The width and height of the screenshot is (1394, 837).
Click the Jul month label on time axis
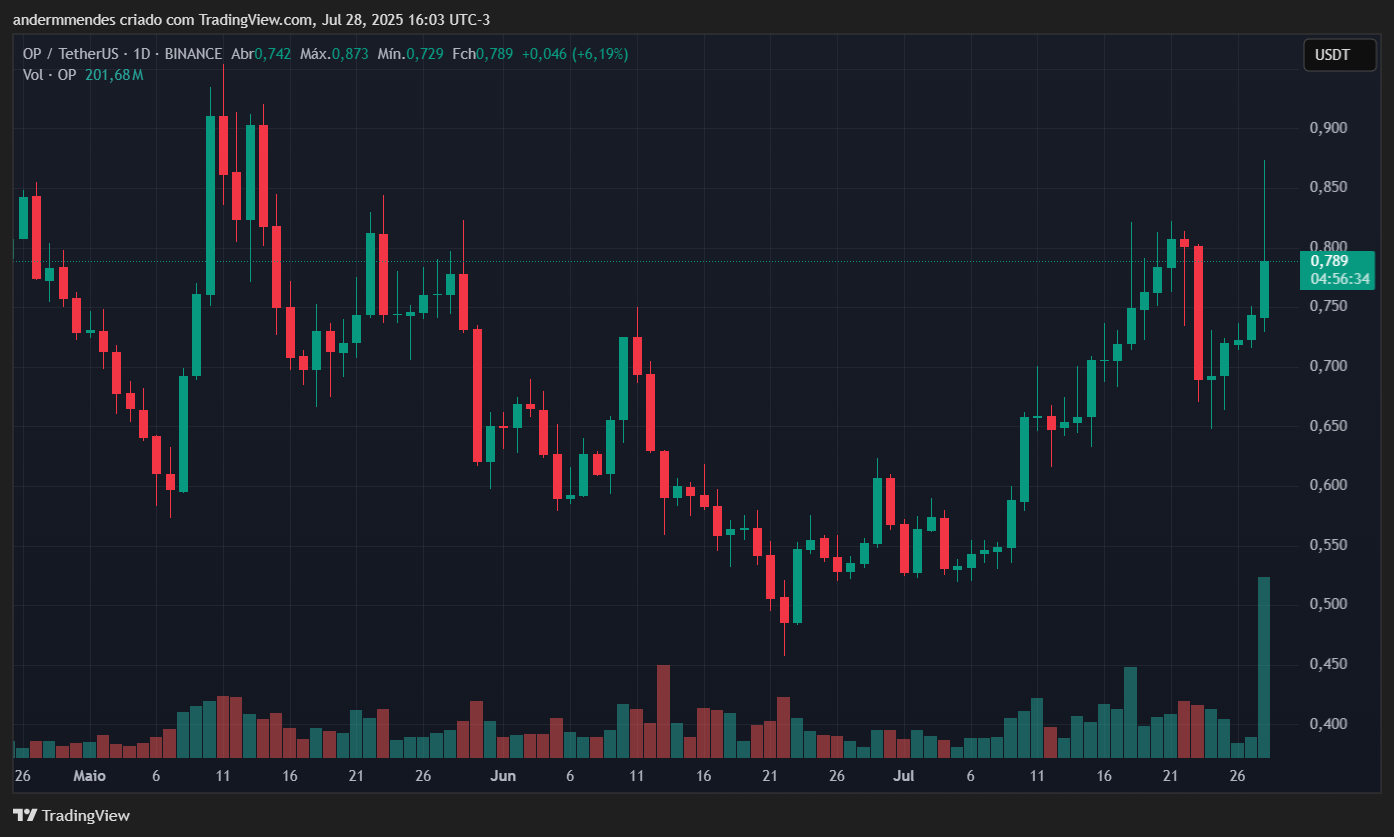904,776
